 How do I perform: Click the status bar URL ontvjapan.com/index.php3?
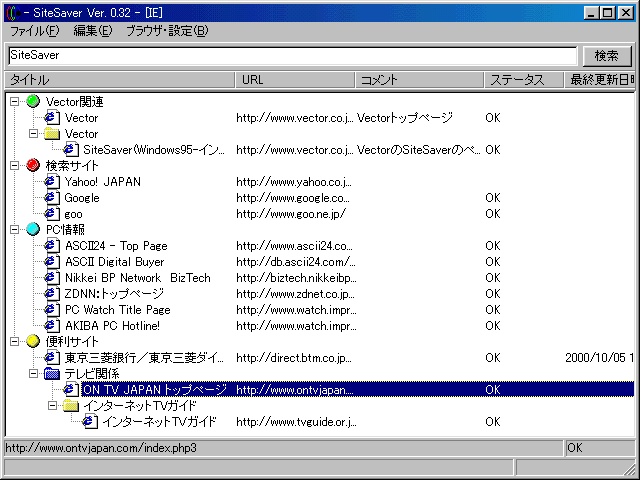(101, 448)
